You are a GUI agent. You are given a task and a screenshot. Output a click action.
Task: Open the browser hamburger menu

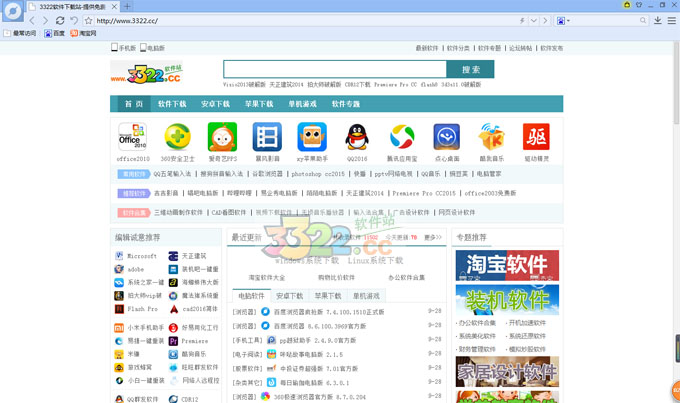671,20
